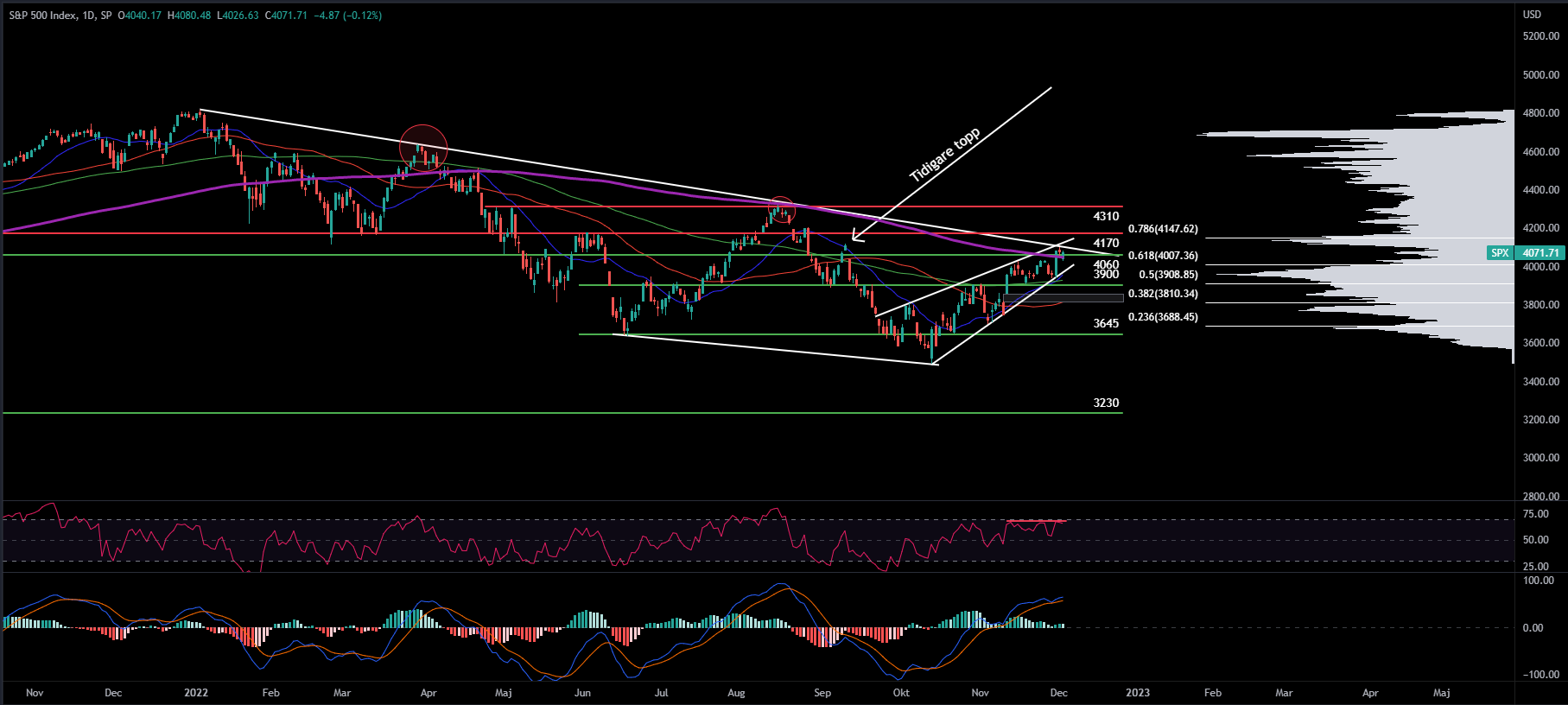Image resolution: width=1568 pixels, height=705 pixels.
Task: Click the white arrowhead pointing at September peak
Action: (x=855, y=237)
